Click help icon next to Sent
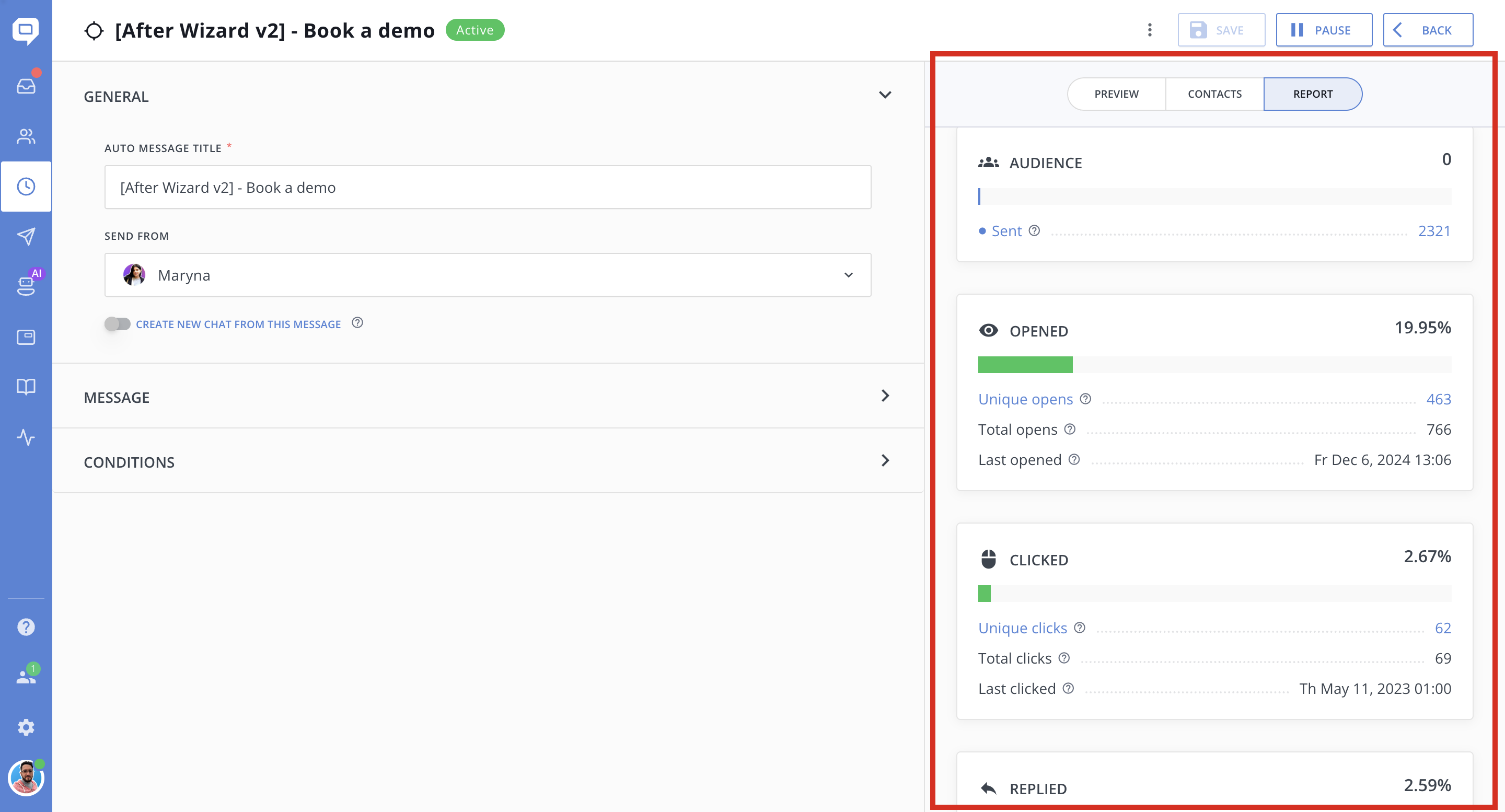 [x=1034, y=231]
